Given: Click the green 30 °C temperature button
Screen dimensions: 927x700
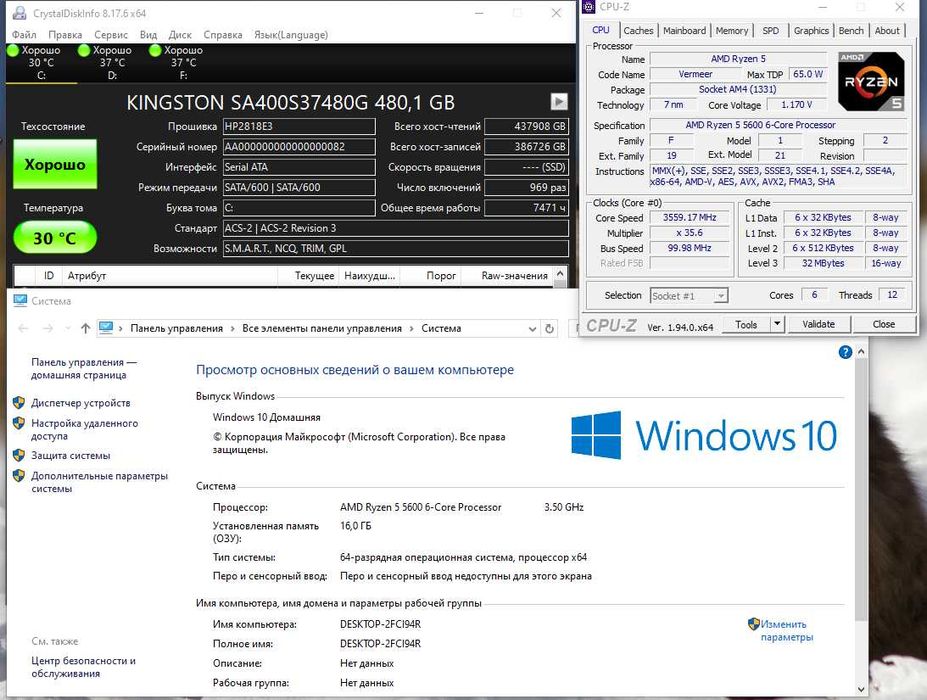Looking at the screenshot, I should click(54, 238).
